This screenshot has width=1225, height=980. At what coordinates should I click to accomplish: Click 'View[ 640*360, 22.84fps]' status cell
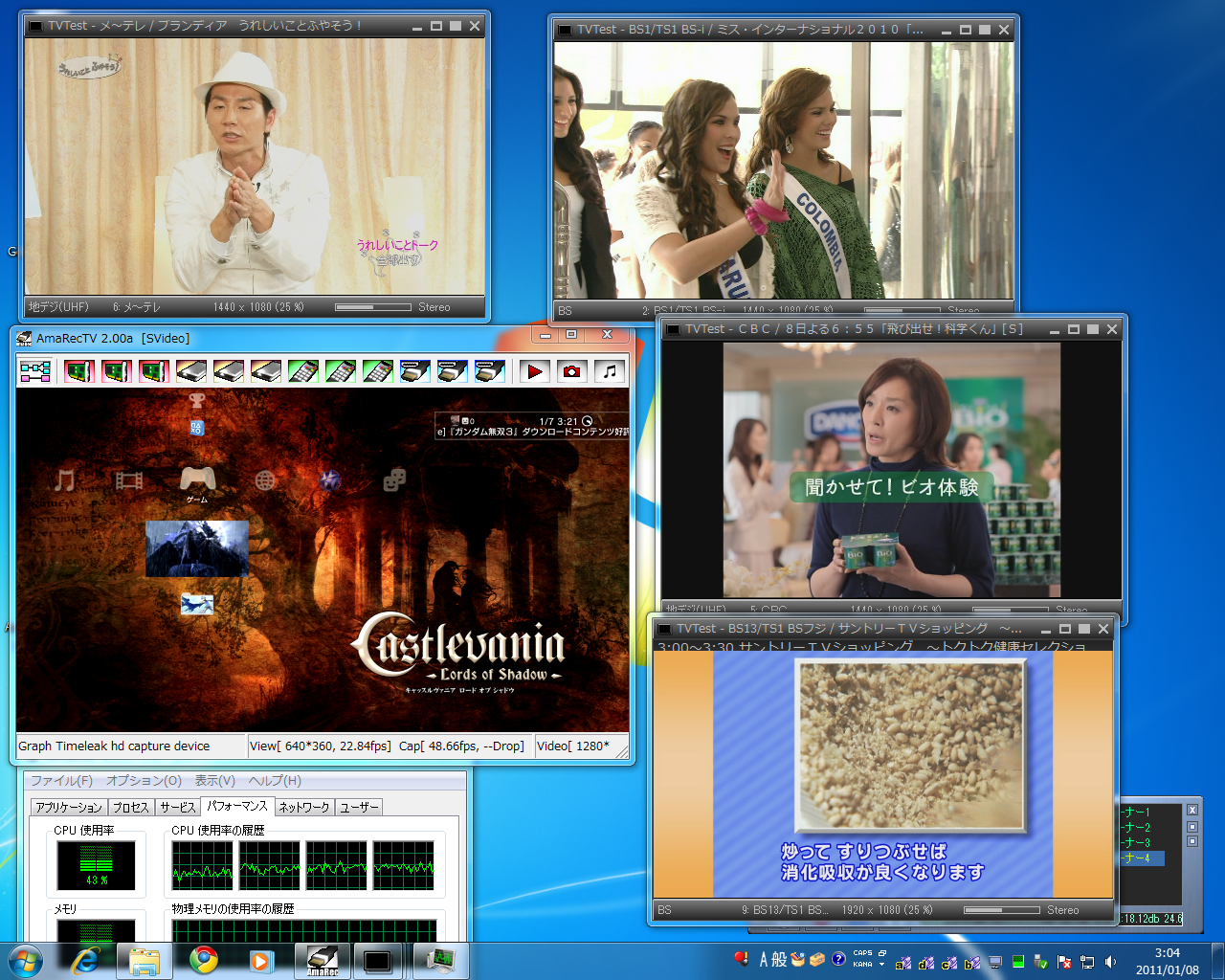pos(321,746)
